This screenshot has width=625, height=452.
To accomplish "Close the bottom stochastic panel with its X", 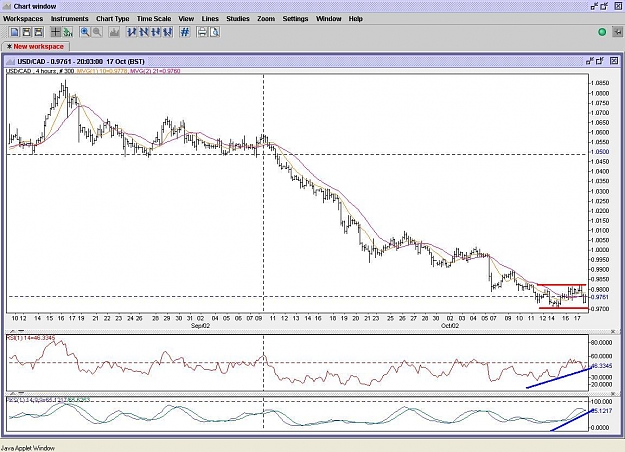I will (x=613, y=394).
